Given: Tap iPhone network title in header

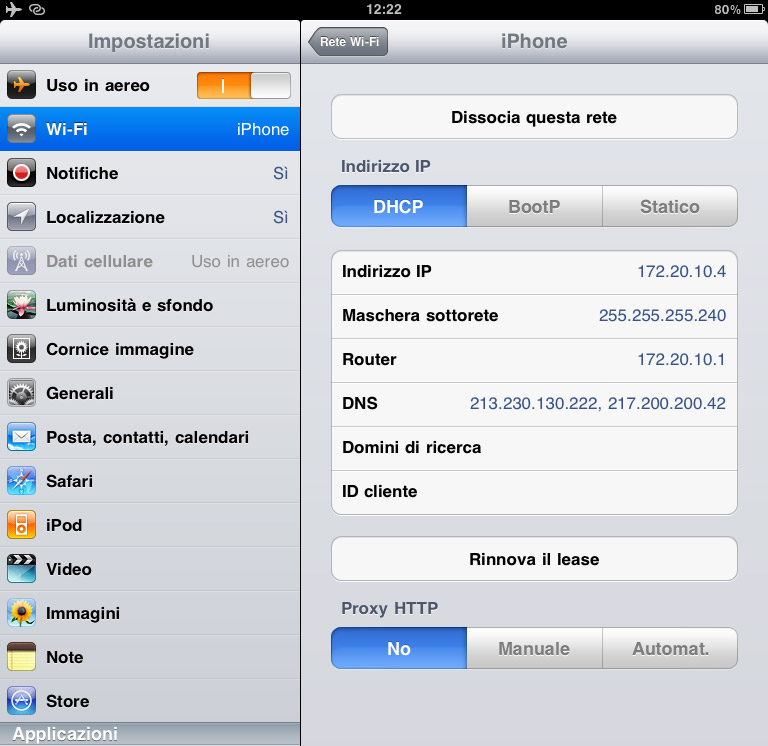Looking at the screenshot, I should pos(534,41).
